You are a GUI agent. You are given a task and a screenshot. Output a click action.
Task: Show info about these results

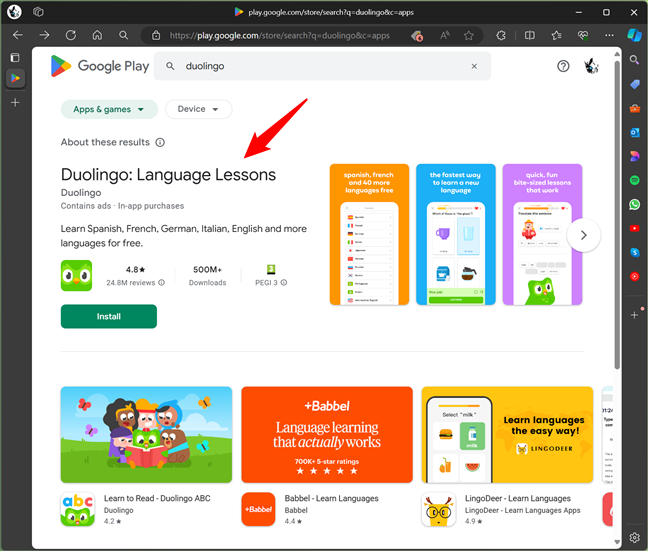[x=160, y=143]
